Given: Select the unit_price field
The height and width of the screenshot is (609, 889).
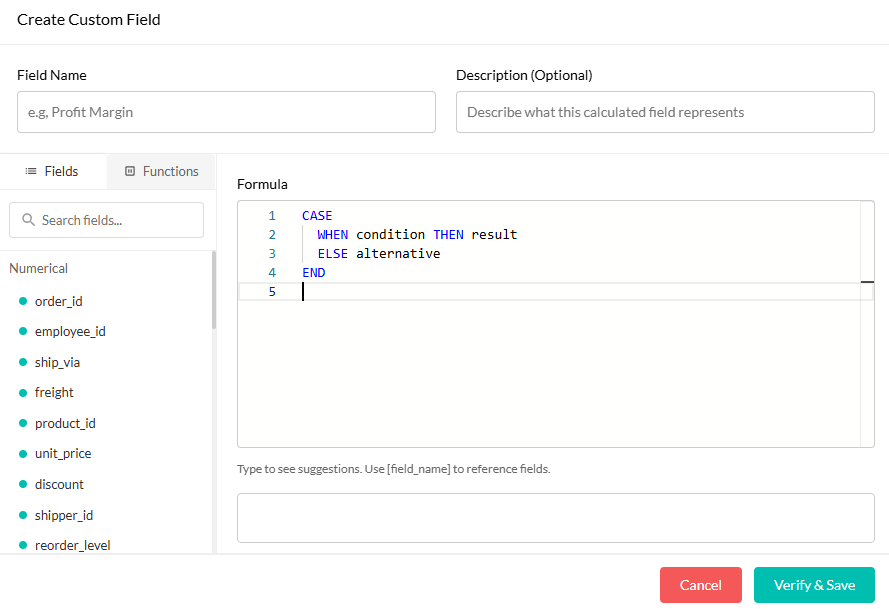Looking at the screenshot, I should pyautogui.click(x=63, y=453).
